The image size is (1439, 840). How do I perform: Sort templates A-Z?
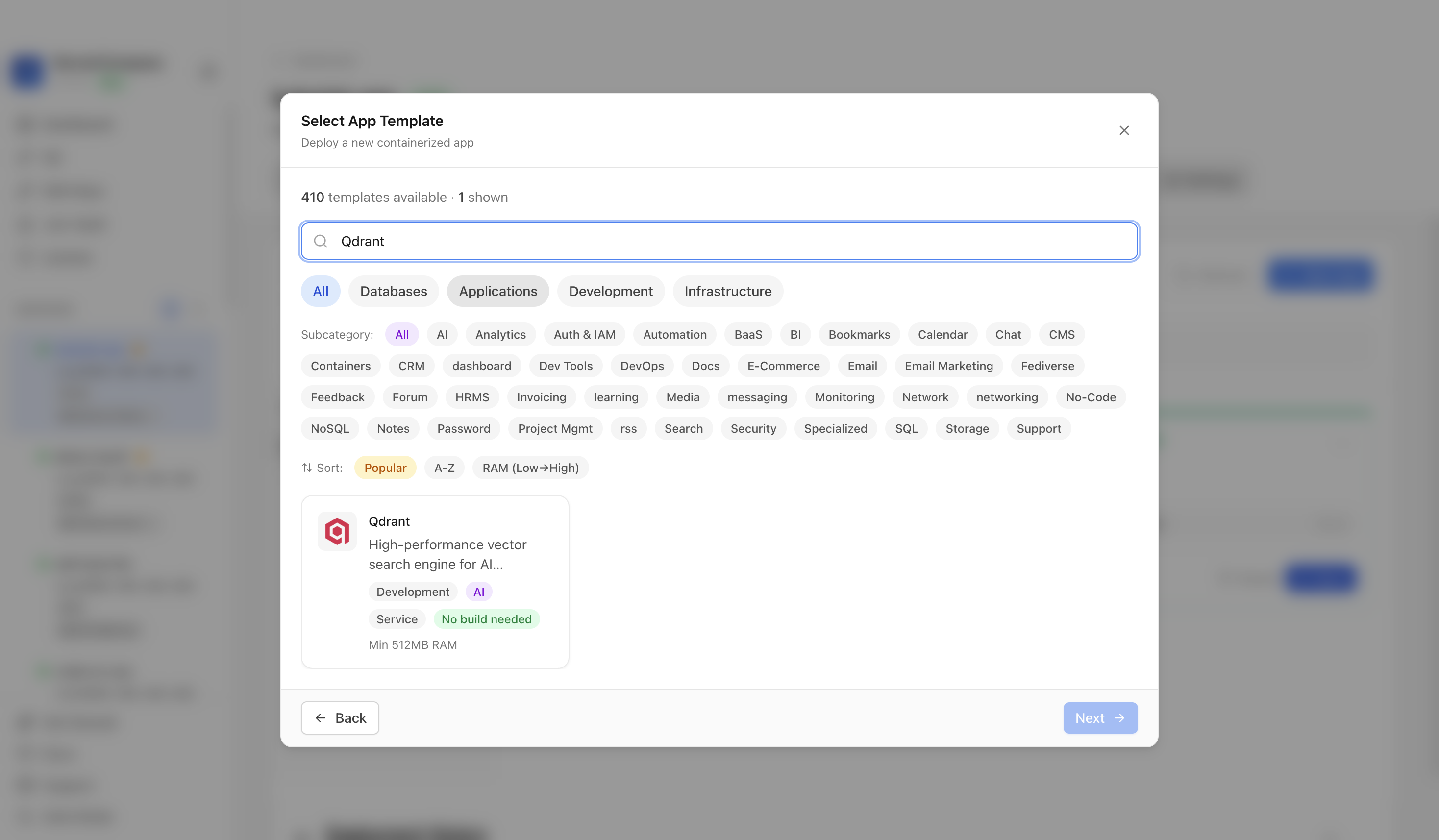tap(444, 468)
